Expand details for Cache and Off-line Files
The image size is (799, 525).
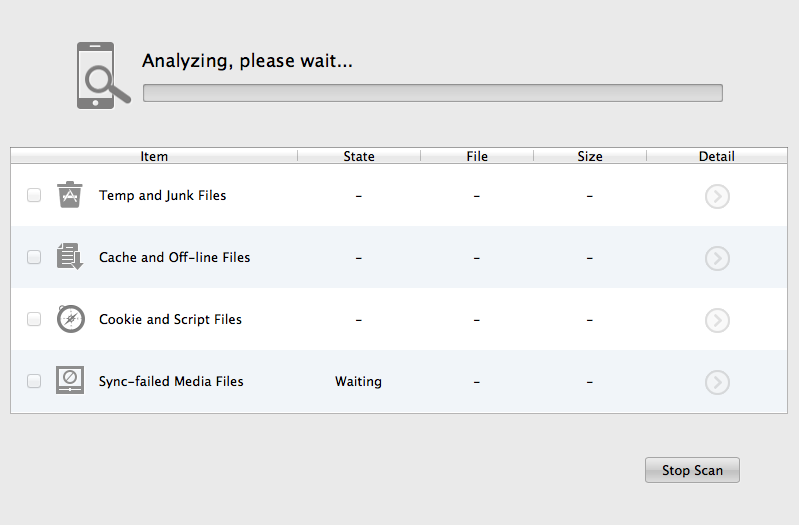(x=717, y=258)
